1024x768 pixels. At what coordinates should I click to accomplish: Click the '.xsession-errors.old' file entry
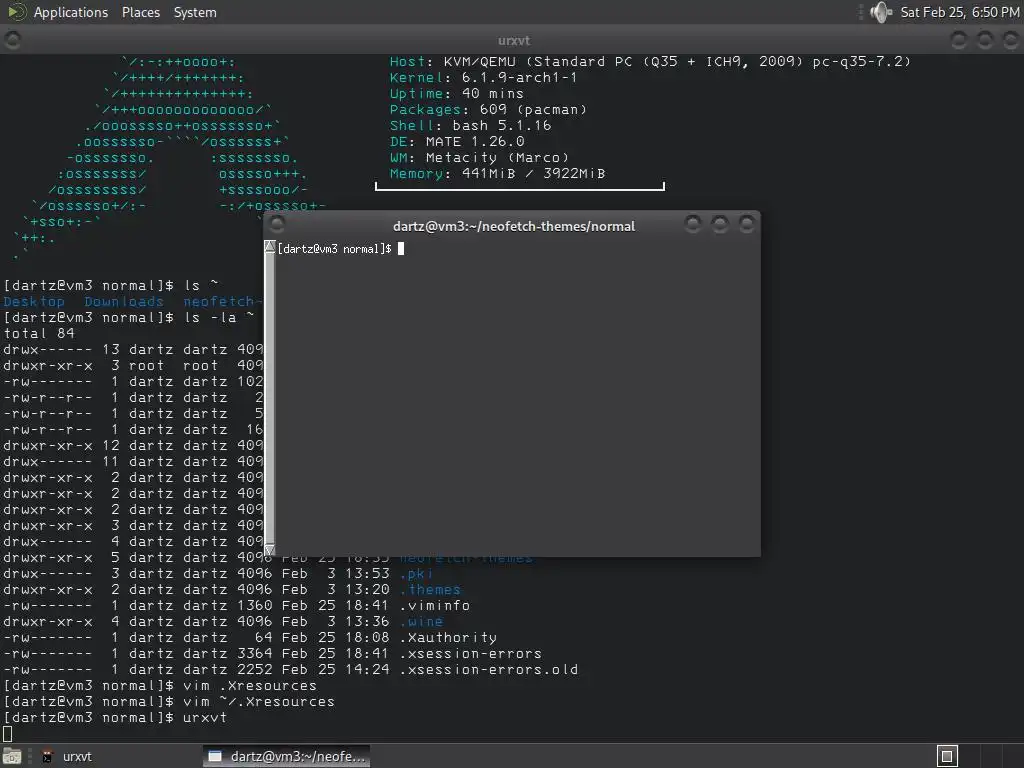(x=488, y=669)
